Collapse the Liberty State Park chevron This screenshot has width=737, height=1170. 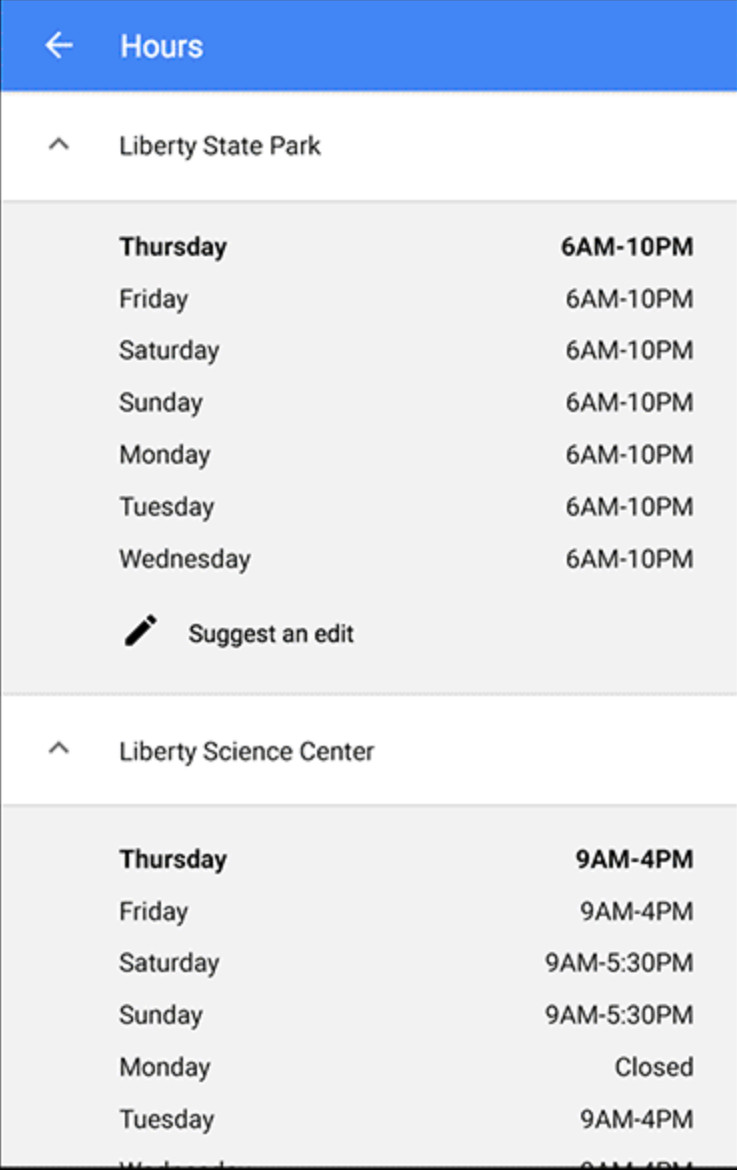click(59, 146)
